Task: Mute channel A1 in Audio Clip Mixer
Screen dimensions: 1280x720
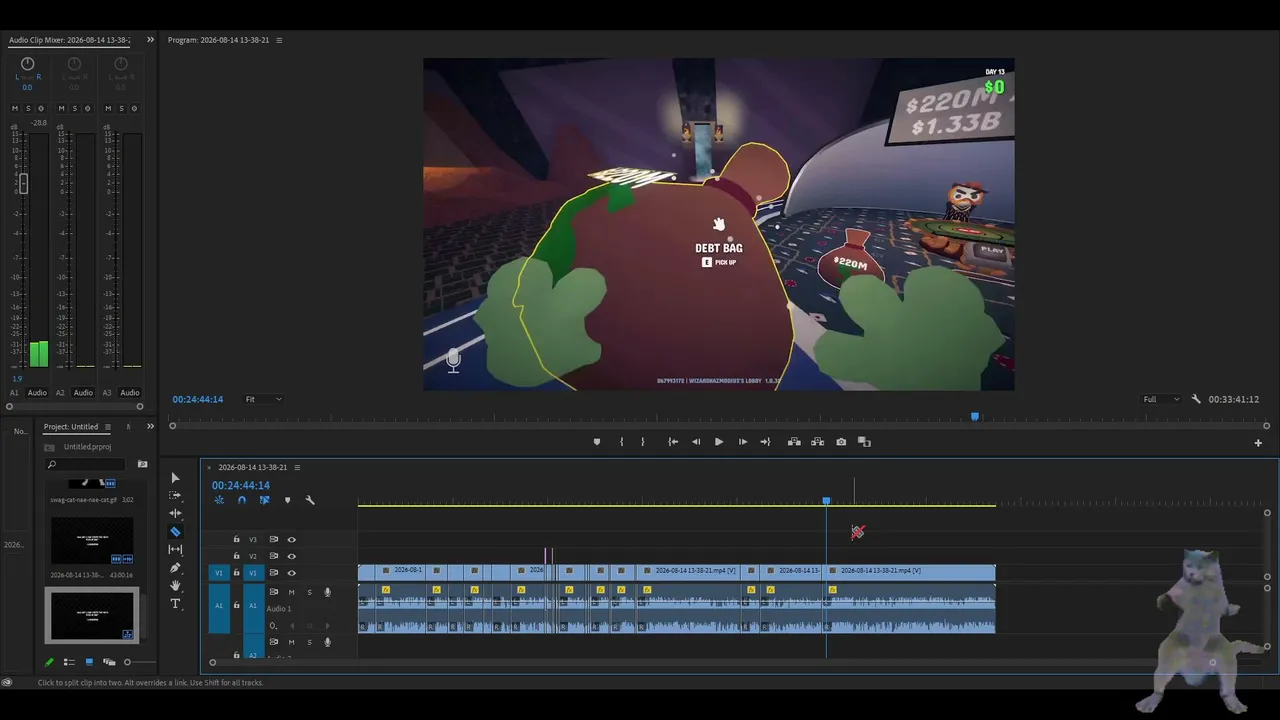Action: (15, 108)
